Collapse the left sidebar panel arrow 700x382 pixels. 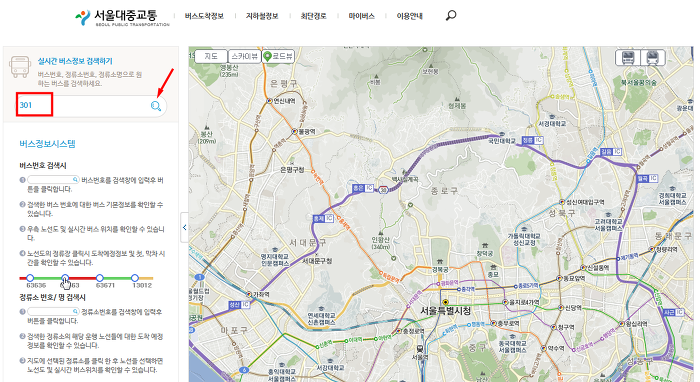[184, 228]
